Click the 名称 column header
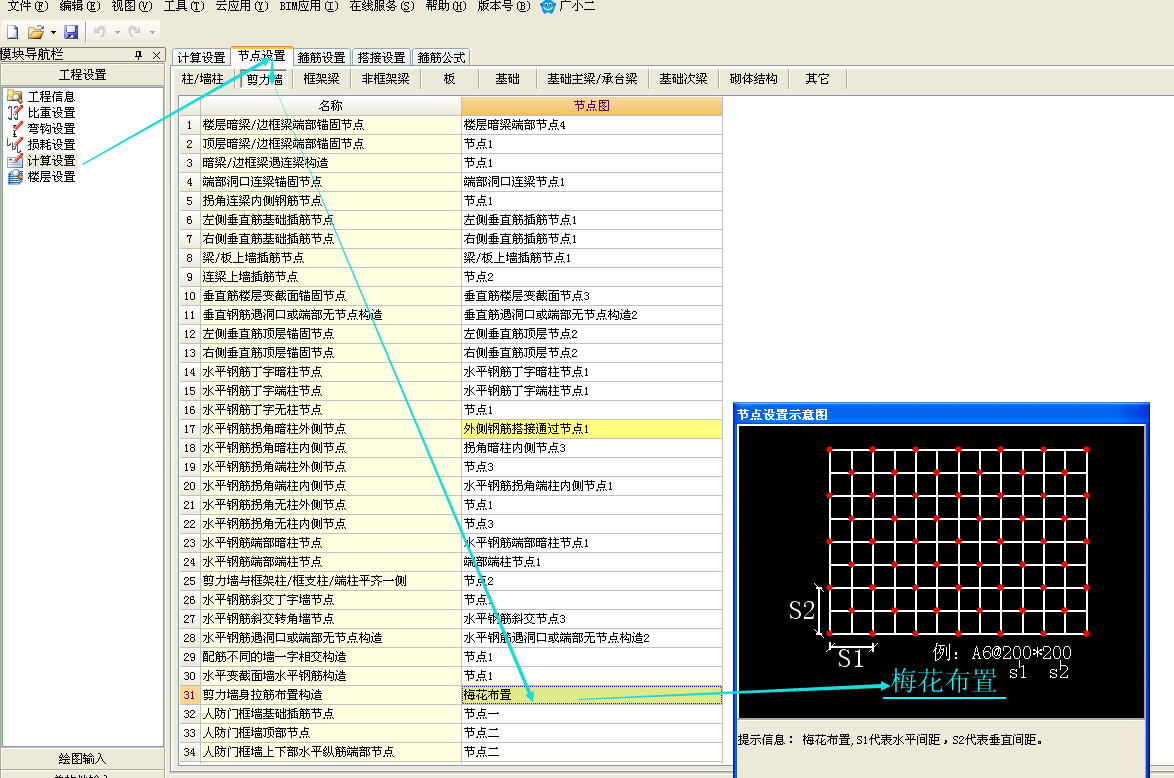1174x778 pixels. (x=330, y=106)
